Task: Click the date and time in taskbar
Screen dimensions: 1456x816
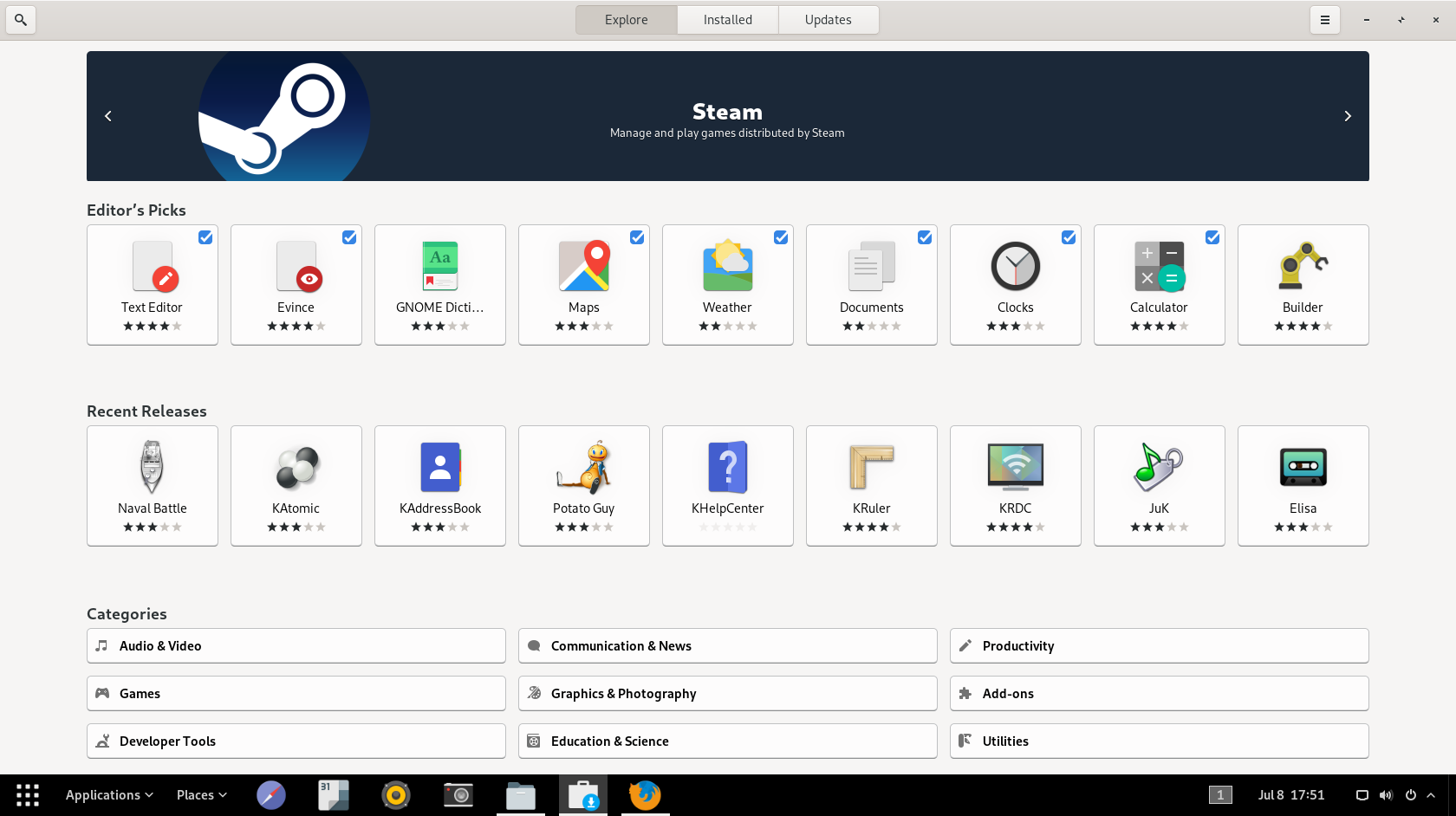Action: point(1291,795)
